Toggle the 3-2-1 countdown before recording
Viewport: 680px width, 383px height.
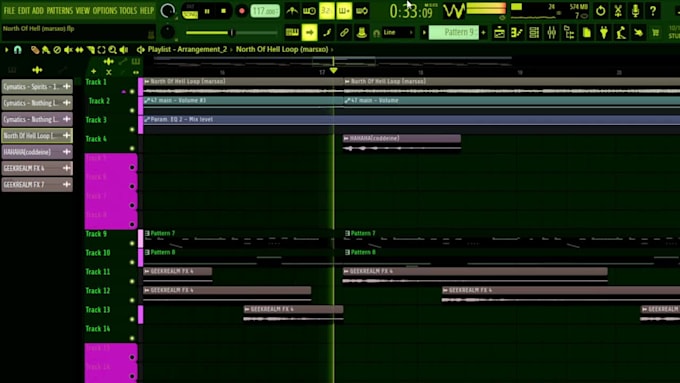pyautogui.click(x=327, y=11)
